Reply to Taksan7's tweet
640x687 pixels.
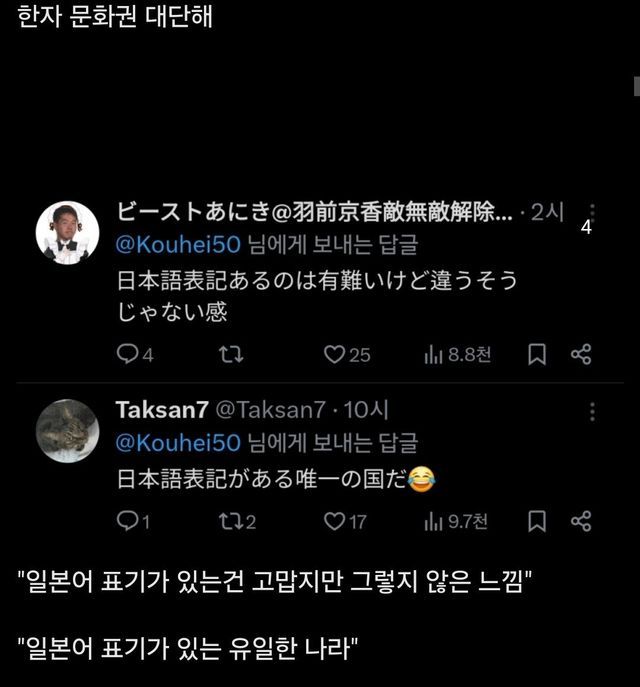128,521
